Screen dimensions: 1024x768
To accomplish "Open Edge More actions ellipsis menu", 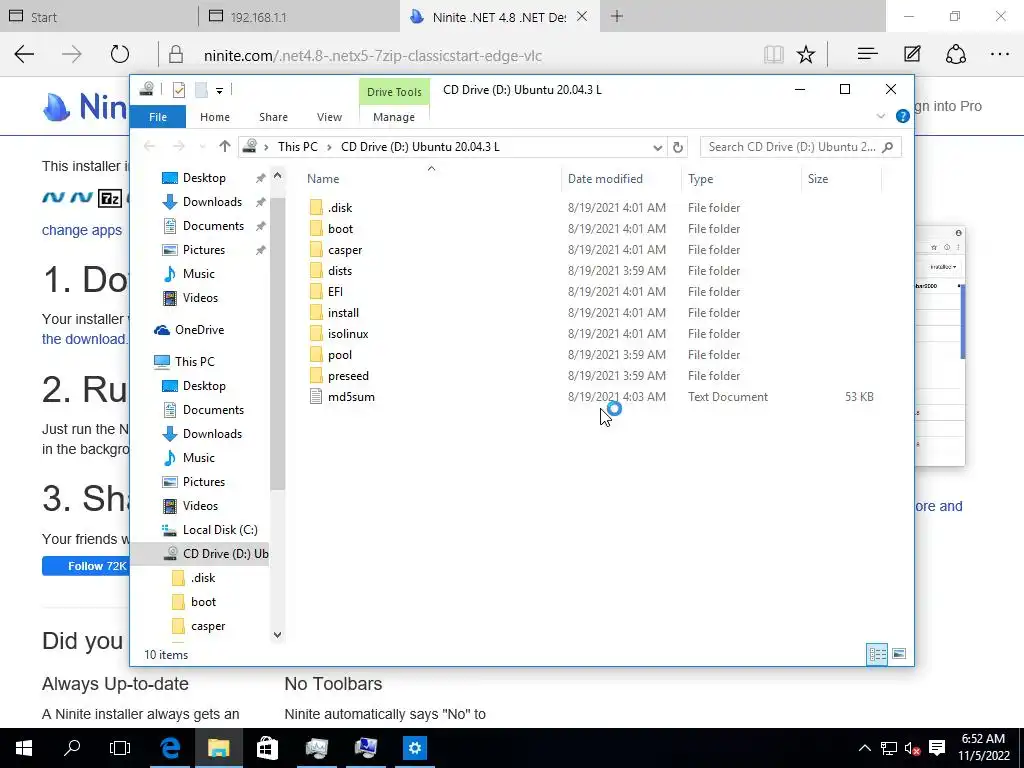I will pyautogui.click(x=1000, y=54).
